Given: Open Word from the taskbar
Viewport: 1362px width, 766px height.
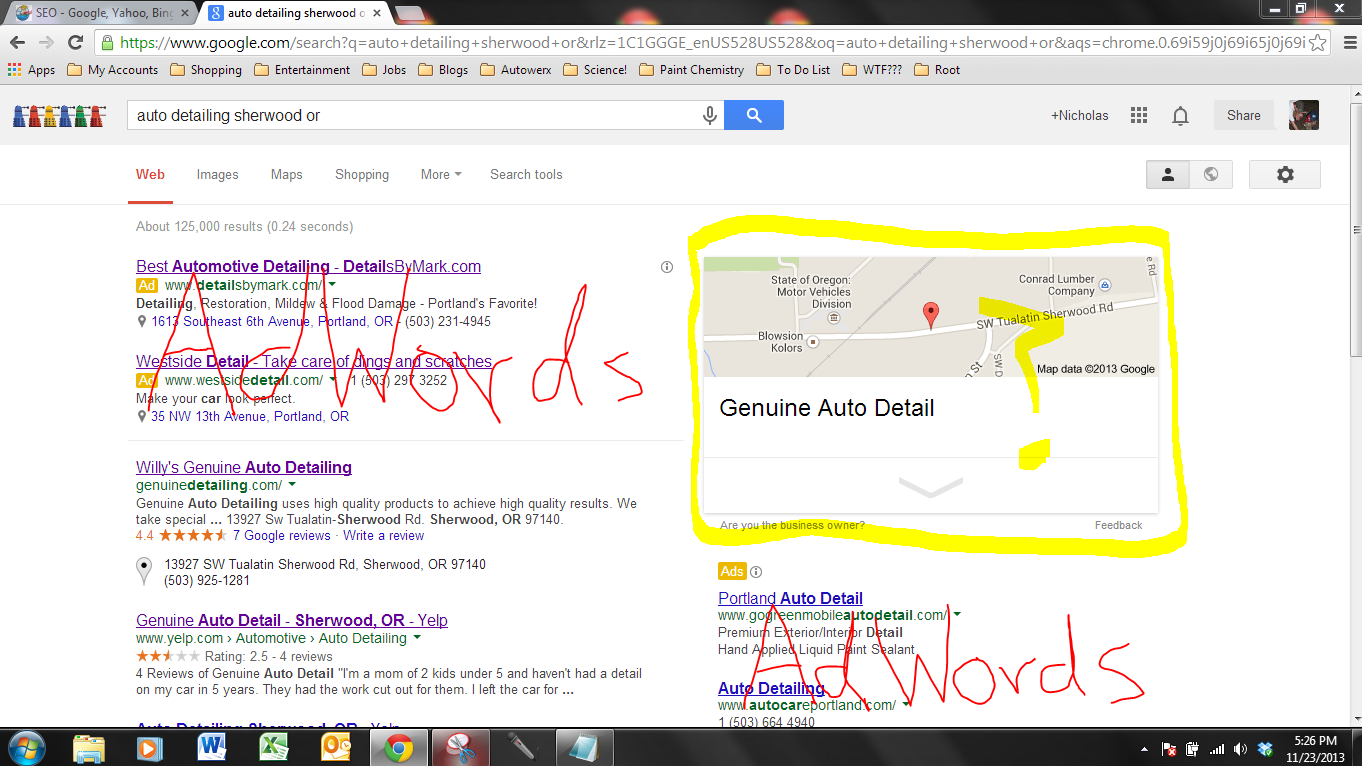Looking at the screenshot, I should click(x=212, y=747).
